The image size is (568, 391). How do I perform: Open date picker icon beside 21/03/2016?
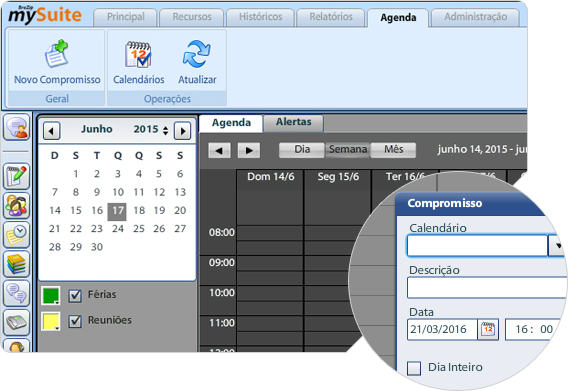click(x=488, y=329)
